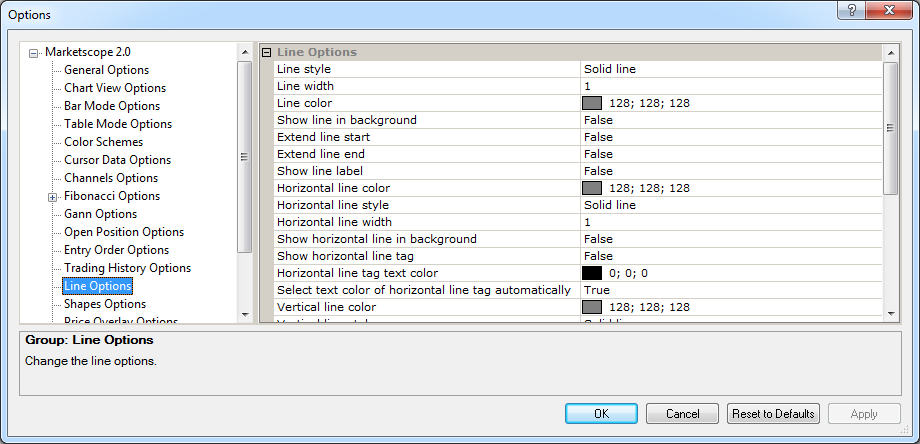Change automatic tag text color value True

click(x=731, y=290)
